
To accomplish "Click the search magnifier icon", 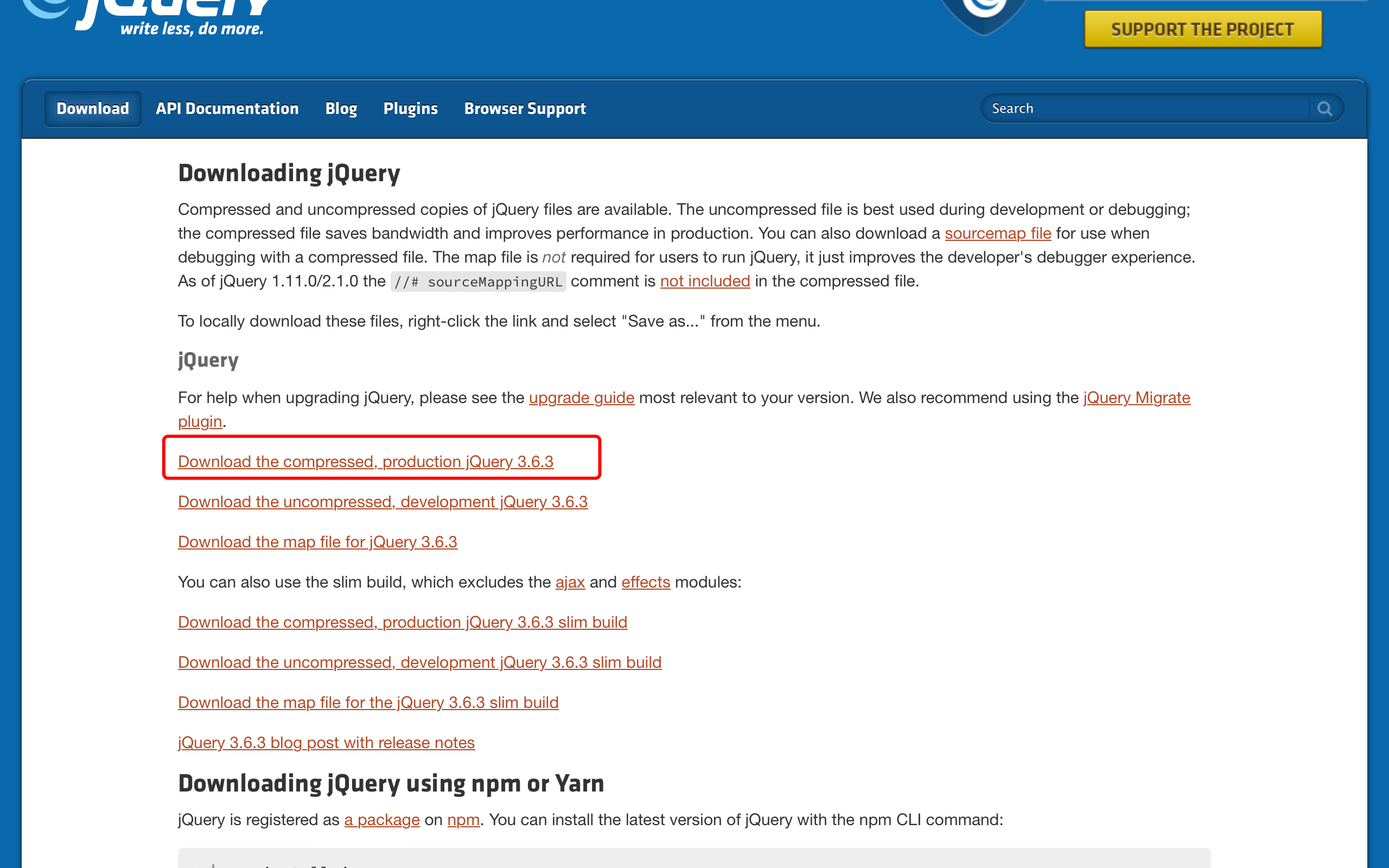I will tap(1326, 108).
